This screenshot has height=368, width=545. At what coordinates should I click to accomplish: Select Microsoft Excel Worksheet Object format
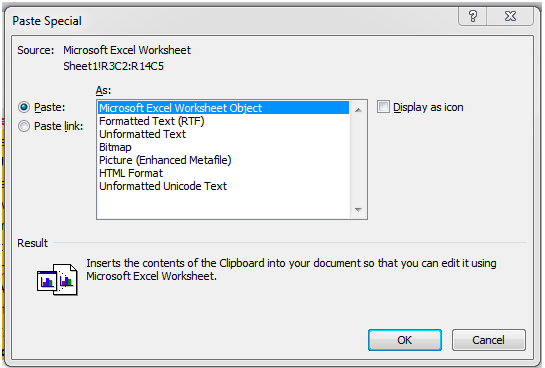(x=223, y=108)
